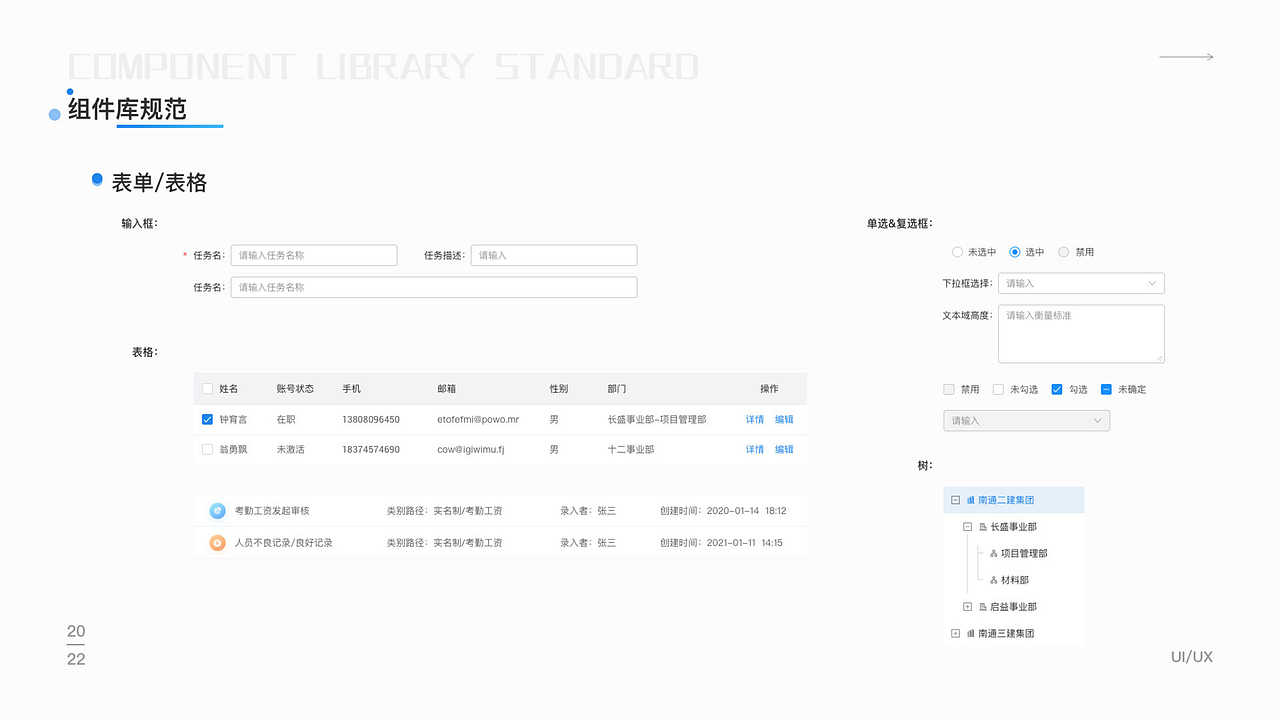Click the phone number 13808096450

point(371,420)
